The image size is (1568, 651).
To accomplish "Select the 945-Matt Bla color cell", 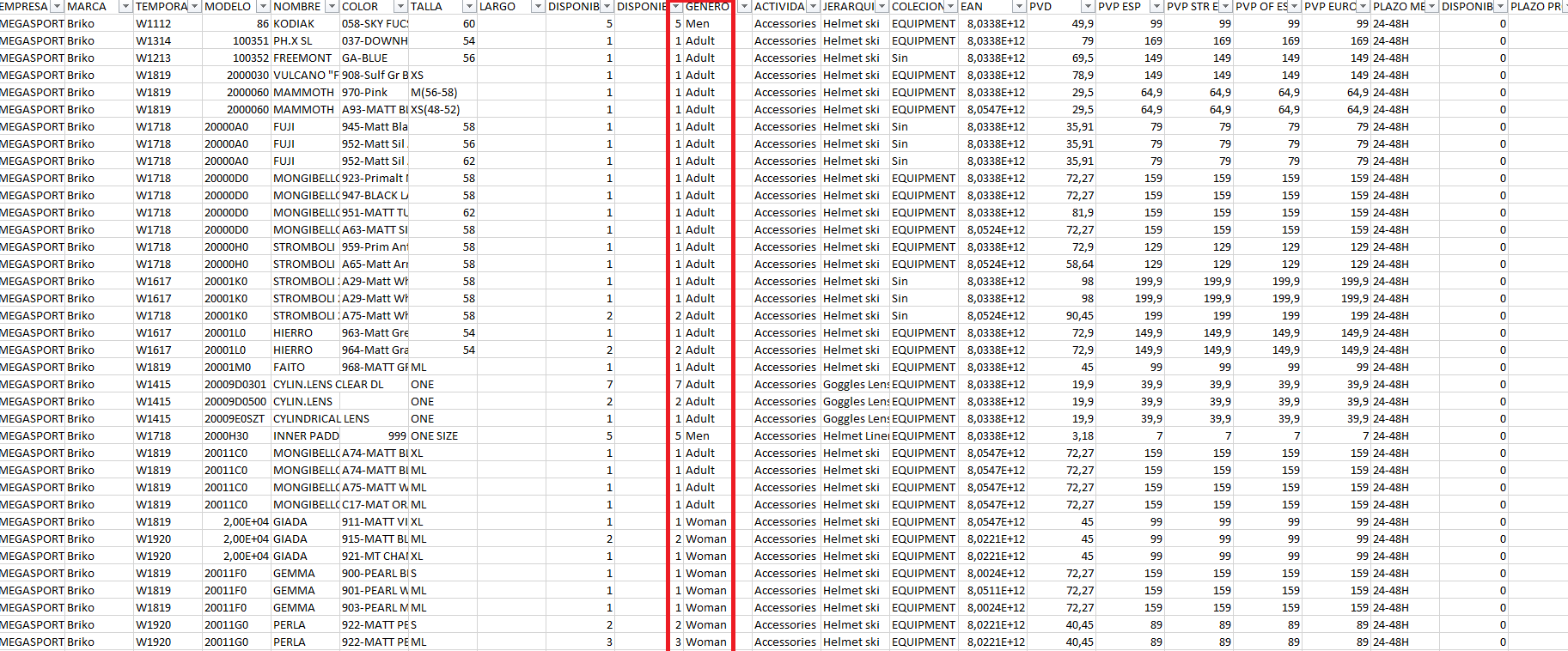I will point(374,127).
